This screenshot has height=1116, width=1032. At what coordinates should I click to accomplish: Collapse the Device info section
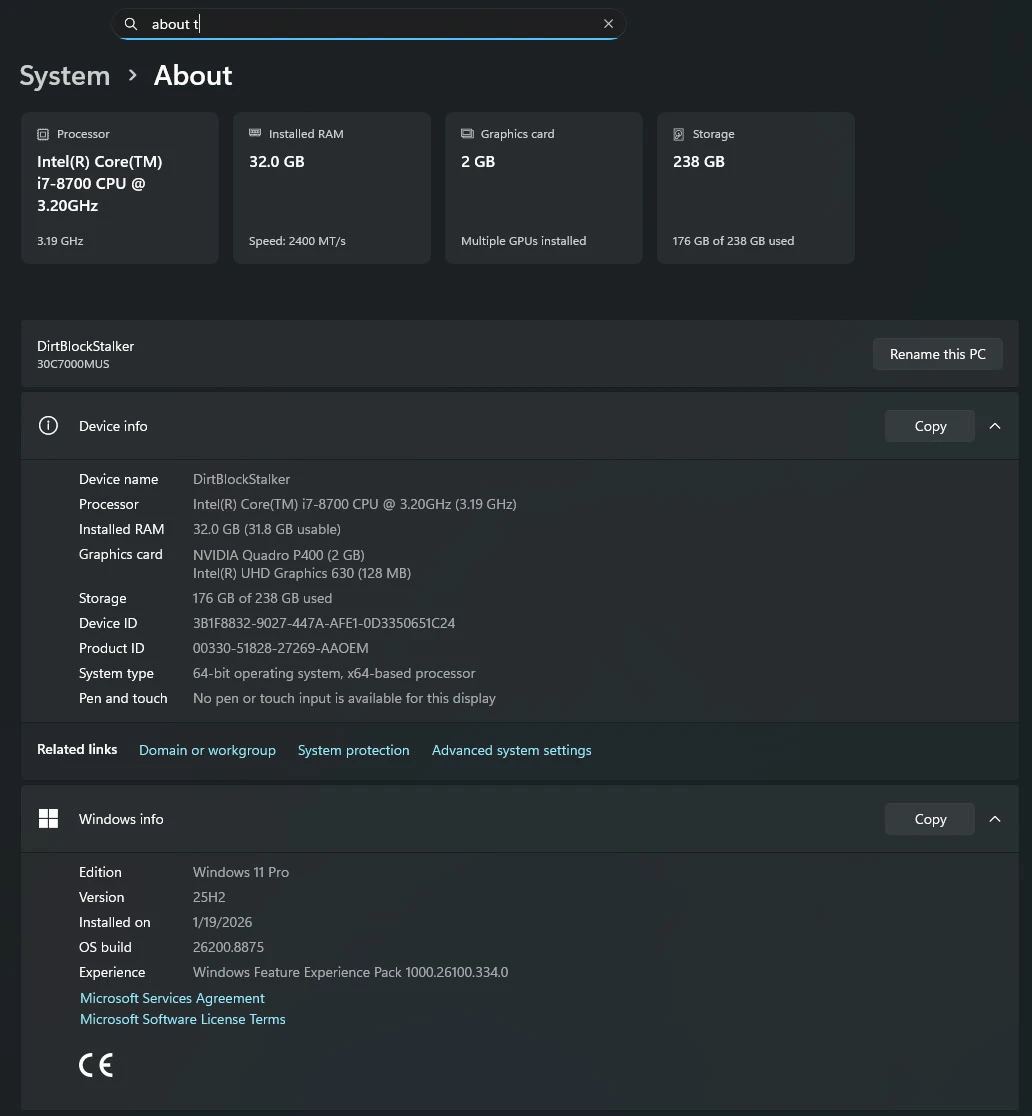click(x=995, y=426)
